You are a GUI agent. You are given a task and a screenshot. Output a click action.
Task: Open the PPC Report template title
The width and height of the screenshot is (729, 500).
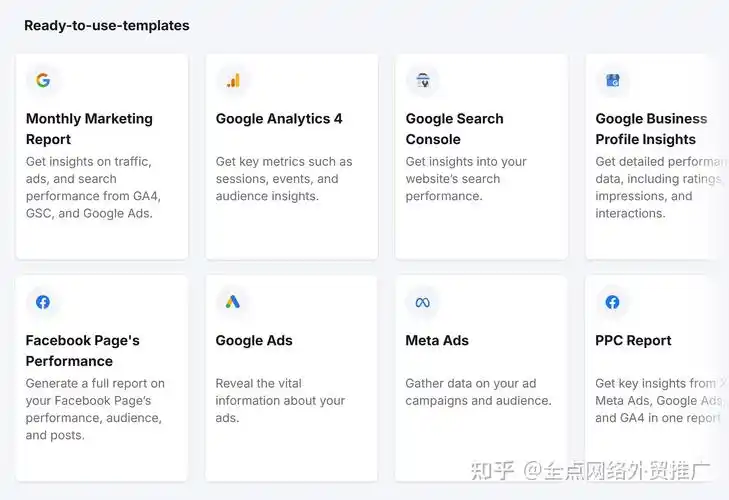[633, 341]
